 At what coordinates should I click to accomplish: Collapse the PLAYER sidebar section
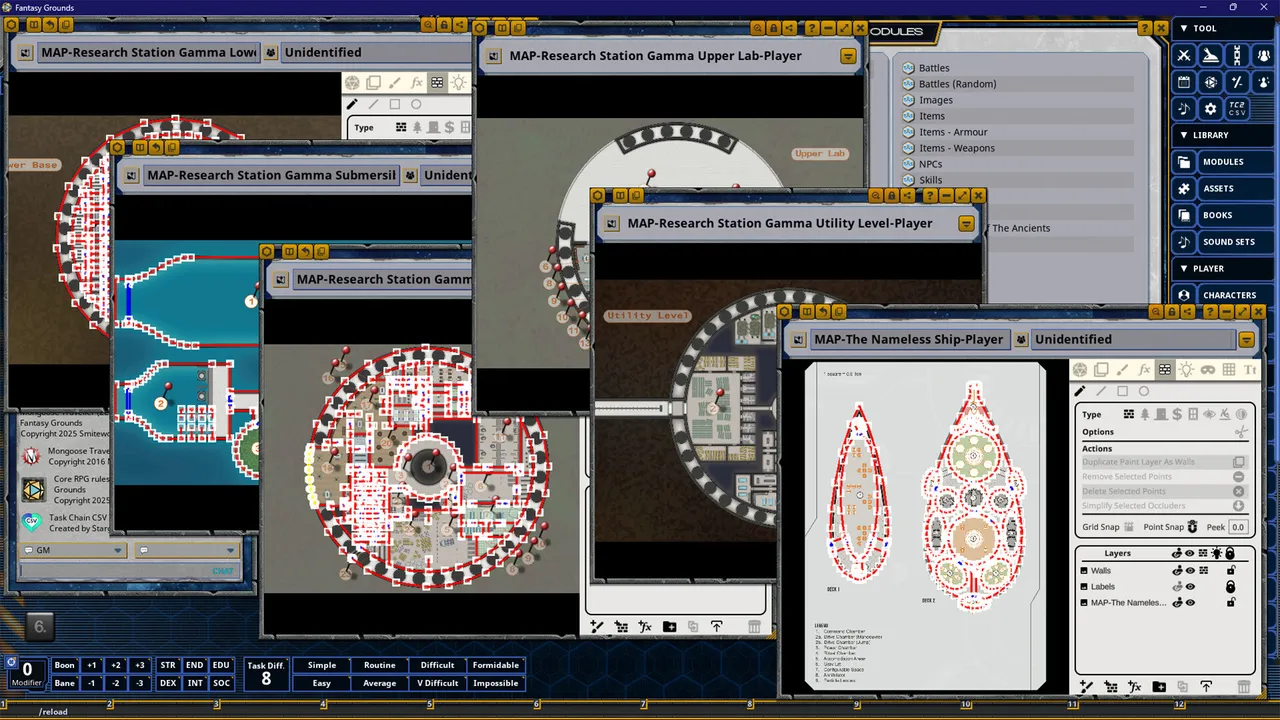point(1184,268)
